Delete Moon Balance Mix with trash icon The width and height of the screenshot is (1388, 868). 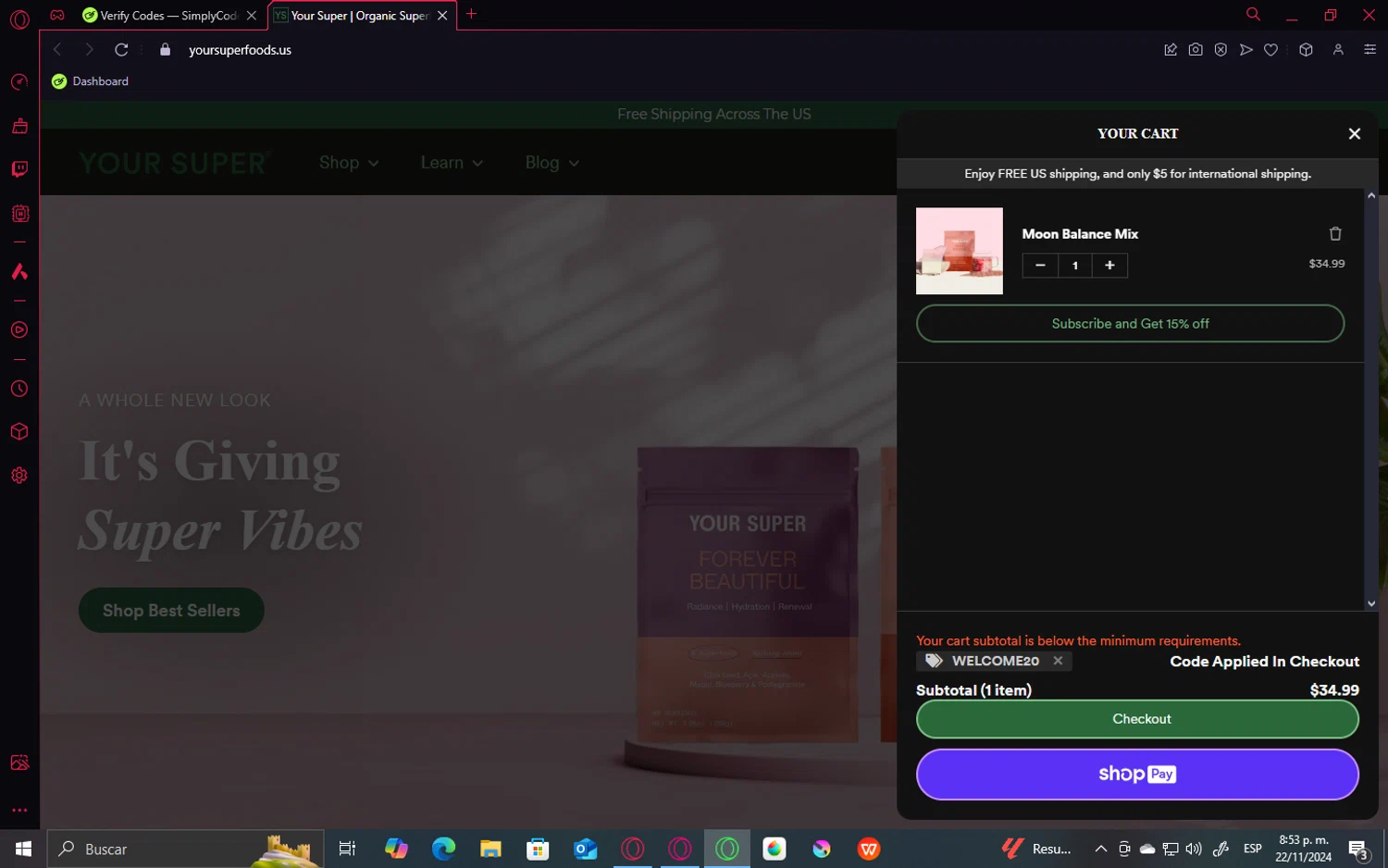(x=1335, y=234)
